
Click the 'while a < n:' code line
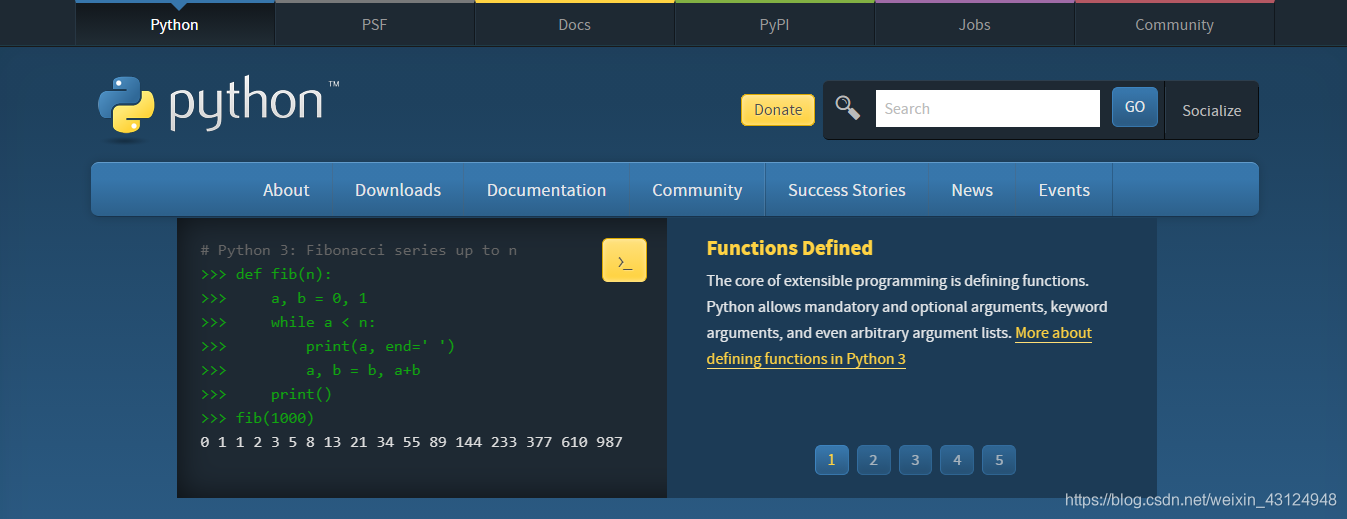[288, 322]
